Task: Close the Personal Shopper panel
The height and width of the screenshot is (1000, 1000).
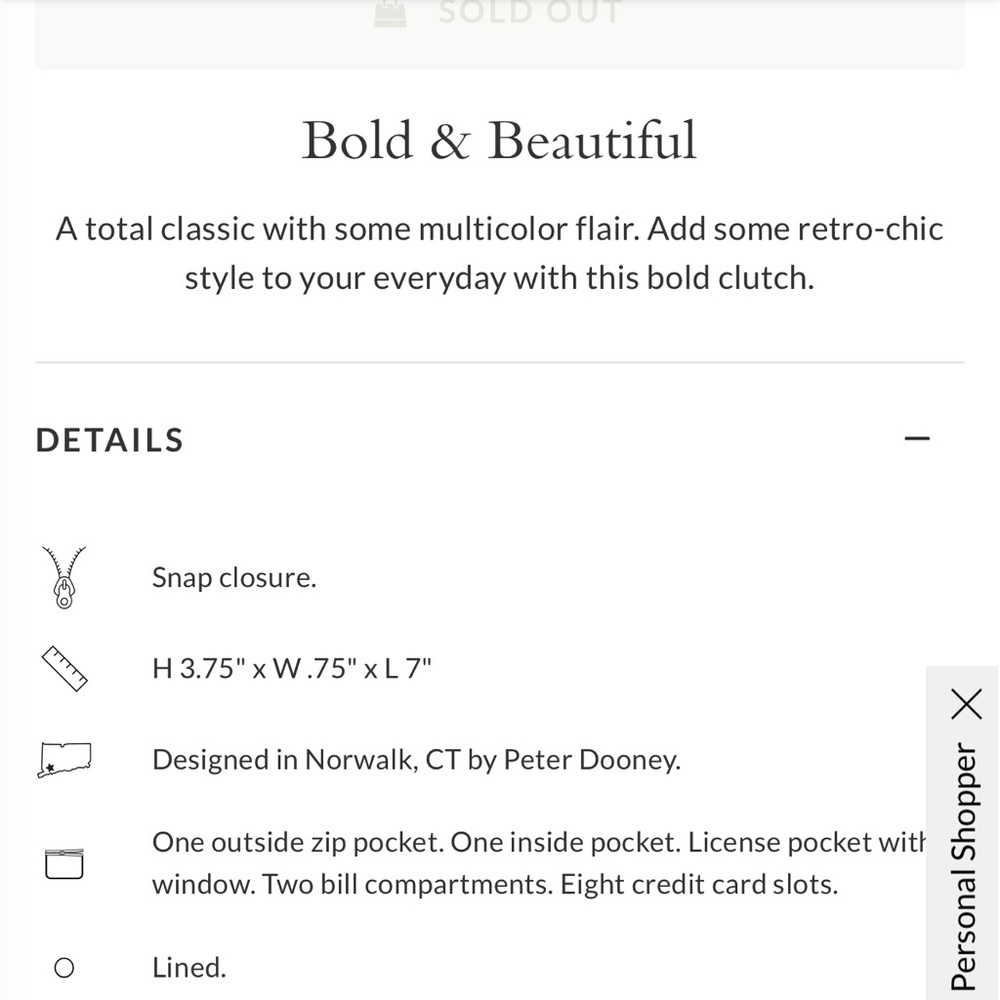Action: coord(966,703)
